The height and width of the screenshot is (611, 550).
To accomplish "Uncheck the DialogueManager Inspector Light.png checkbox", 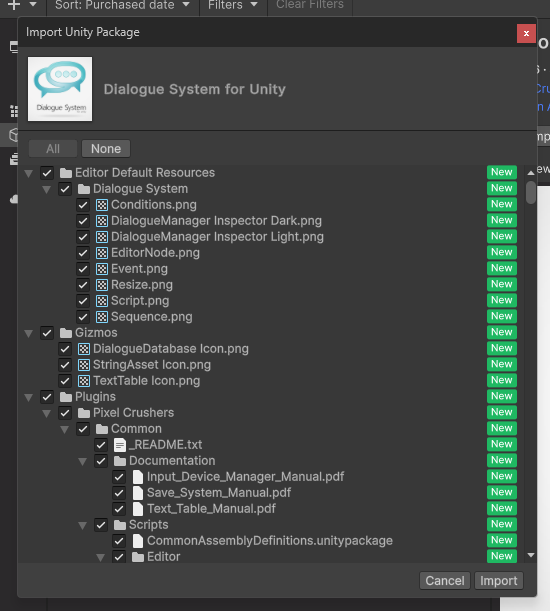I will (x=83, y=237).
